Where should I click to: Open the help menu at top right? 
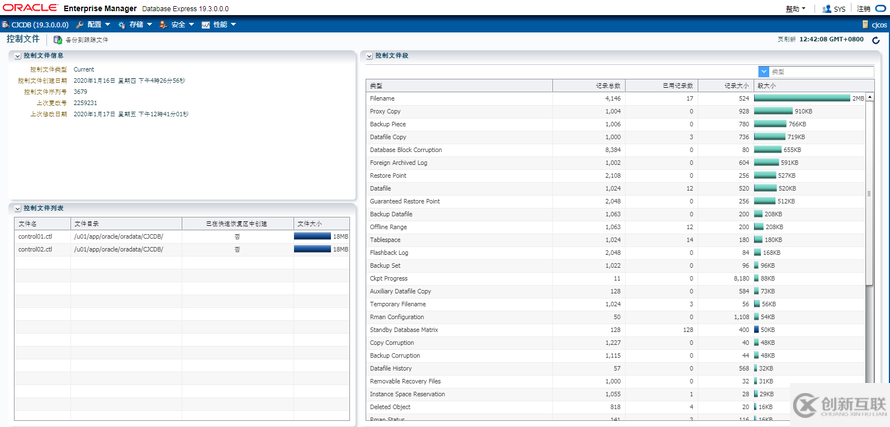point(796,9)
